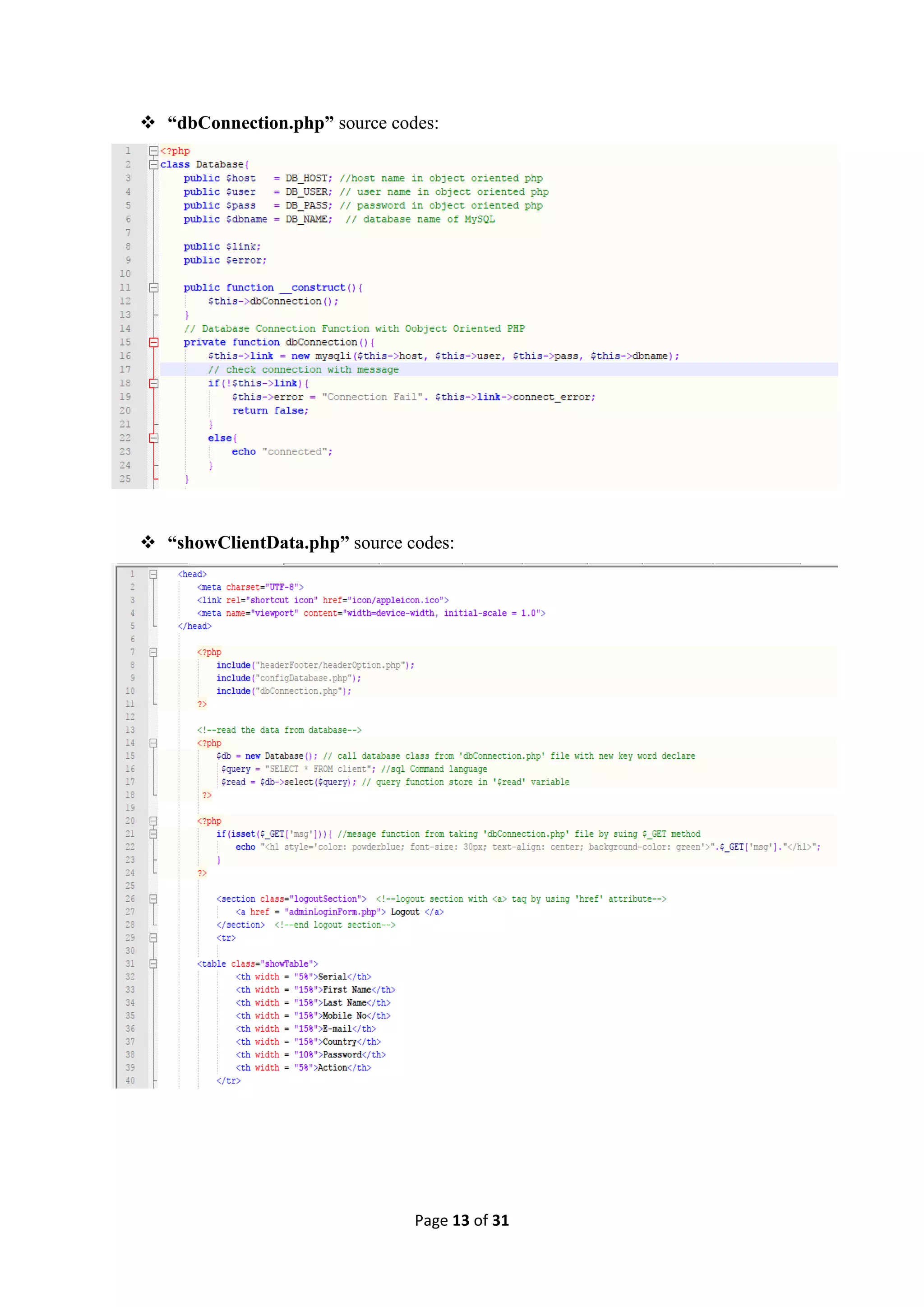Viewport: 924px width, 1307px height.
Task: Collapse the __construct function fold marker
Action: pyautogui.click(x=153, y=287)
